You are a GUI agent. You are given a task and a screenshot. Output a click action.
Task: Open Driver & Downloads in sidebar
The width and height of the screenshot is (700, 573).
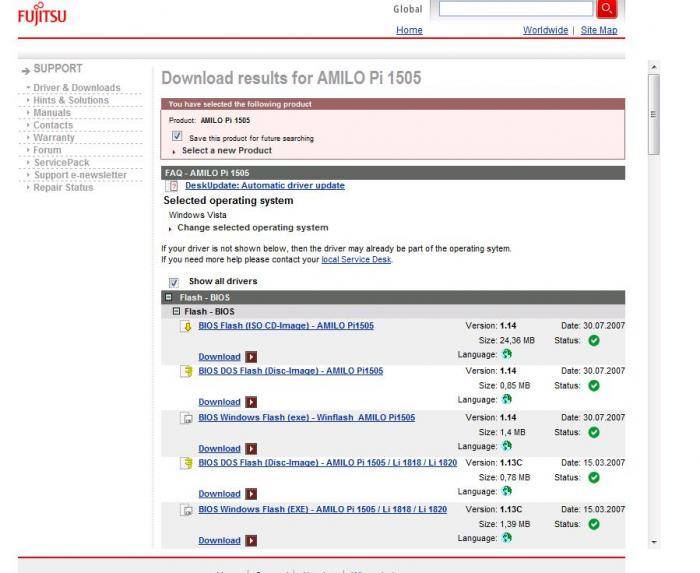click(x=77, y=88)
